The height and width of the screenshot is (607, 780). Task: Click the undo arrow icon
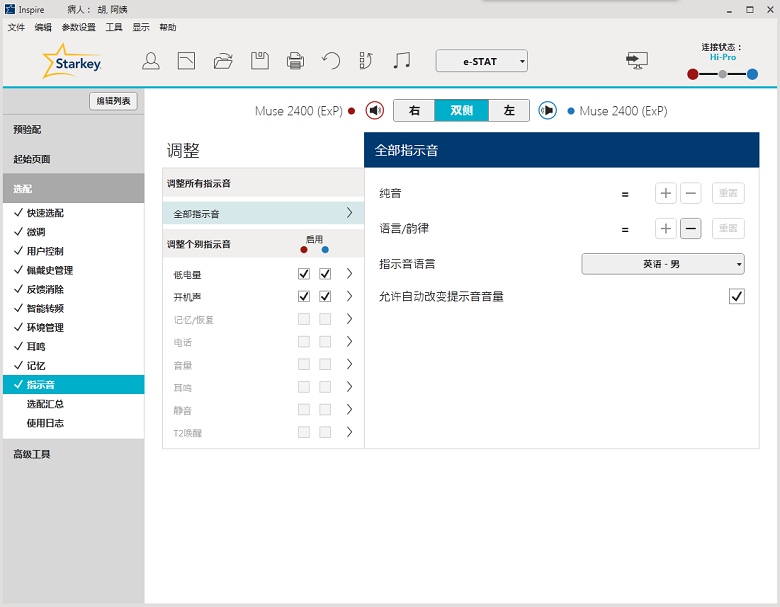331,61
